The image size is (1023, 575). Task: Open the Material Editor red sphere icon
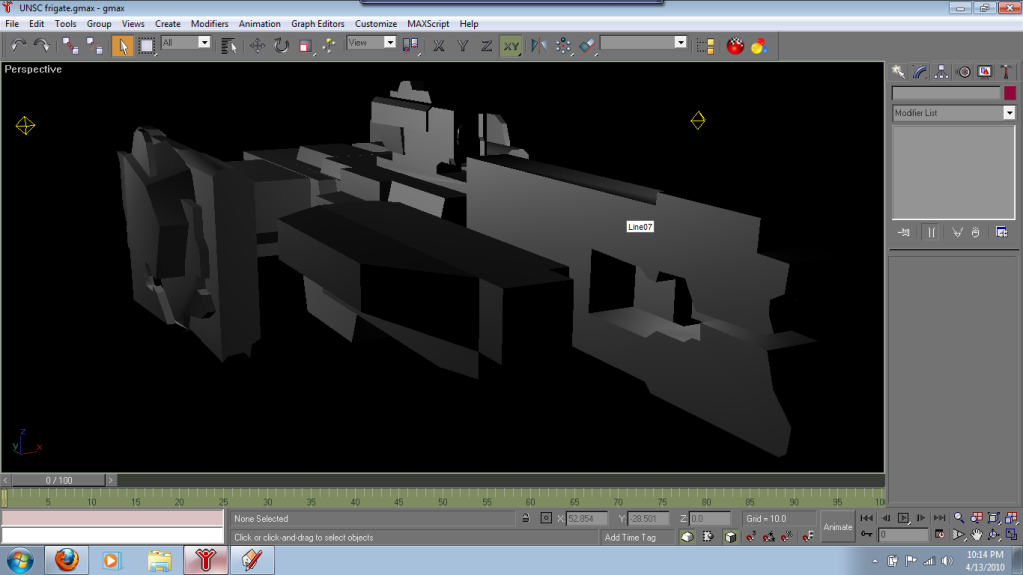pyautogui.click(x=735, y=46)
